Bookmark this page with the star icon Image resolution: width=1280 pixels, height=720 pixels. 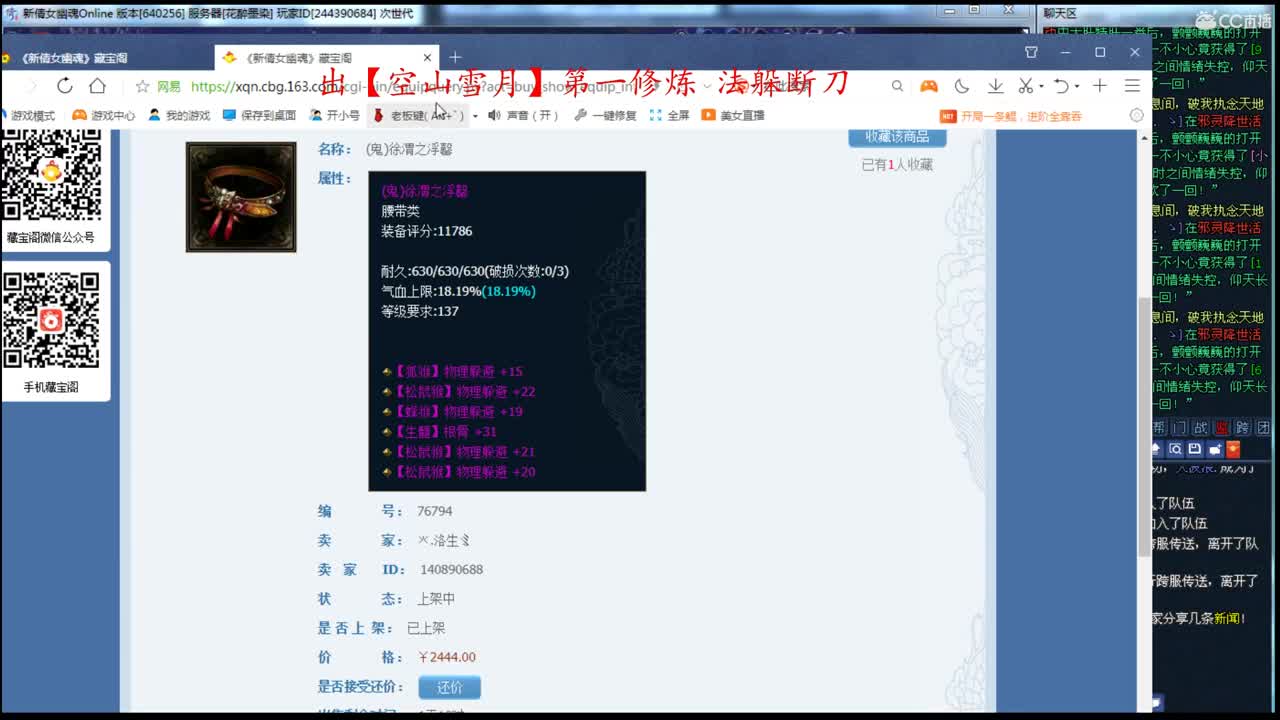(x=142, y=87)
